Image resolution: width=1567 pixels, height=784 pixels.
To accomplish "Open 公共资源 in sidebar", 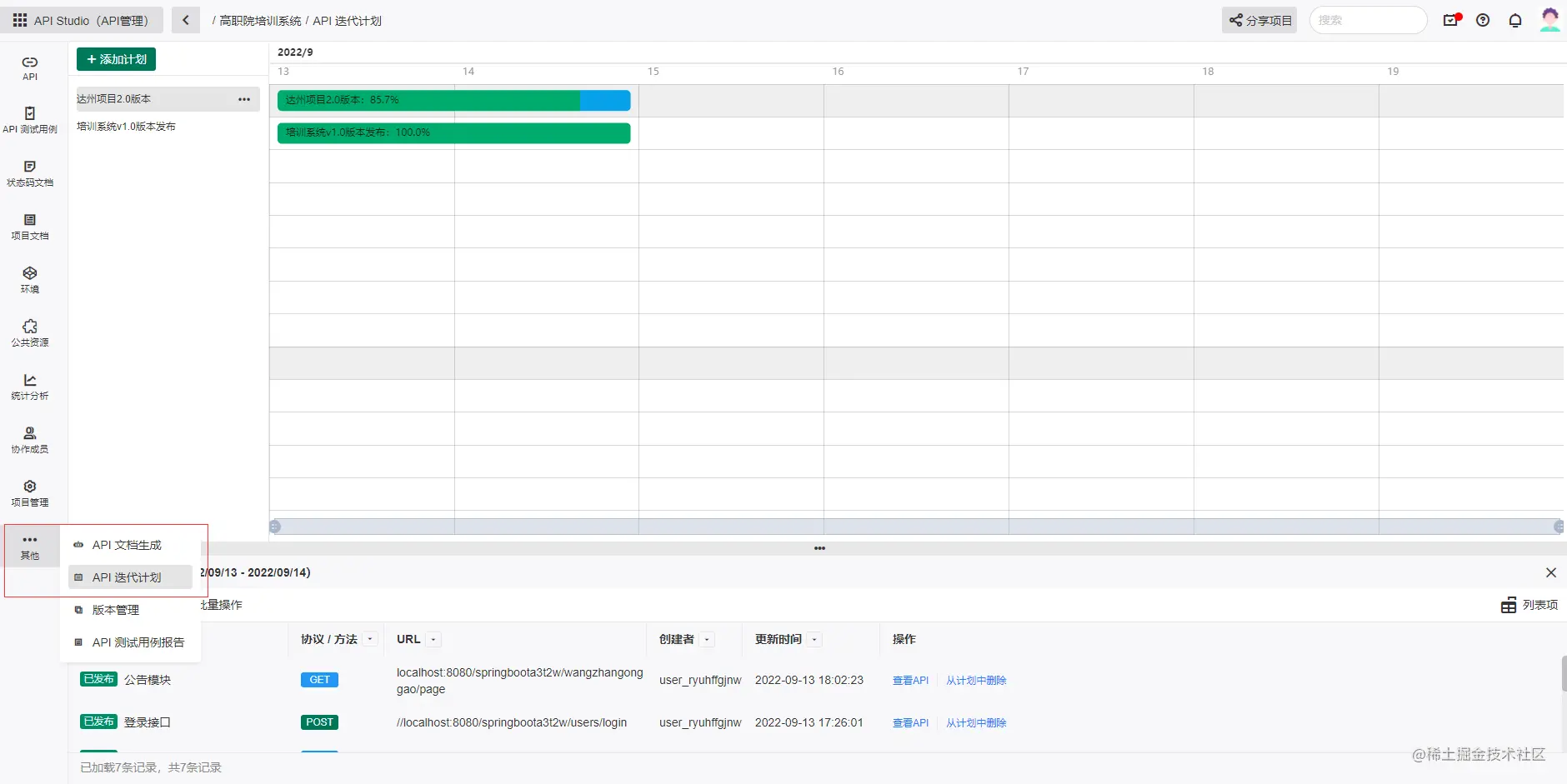I will (30, 334).
